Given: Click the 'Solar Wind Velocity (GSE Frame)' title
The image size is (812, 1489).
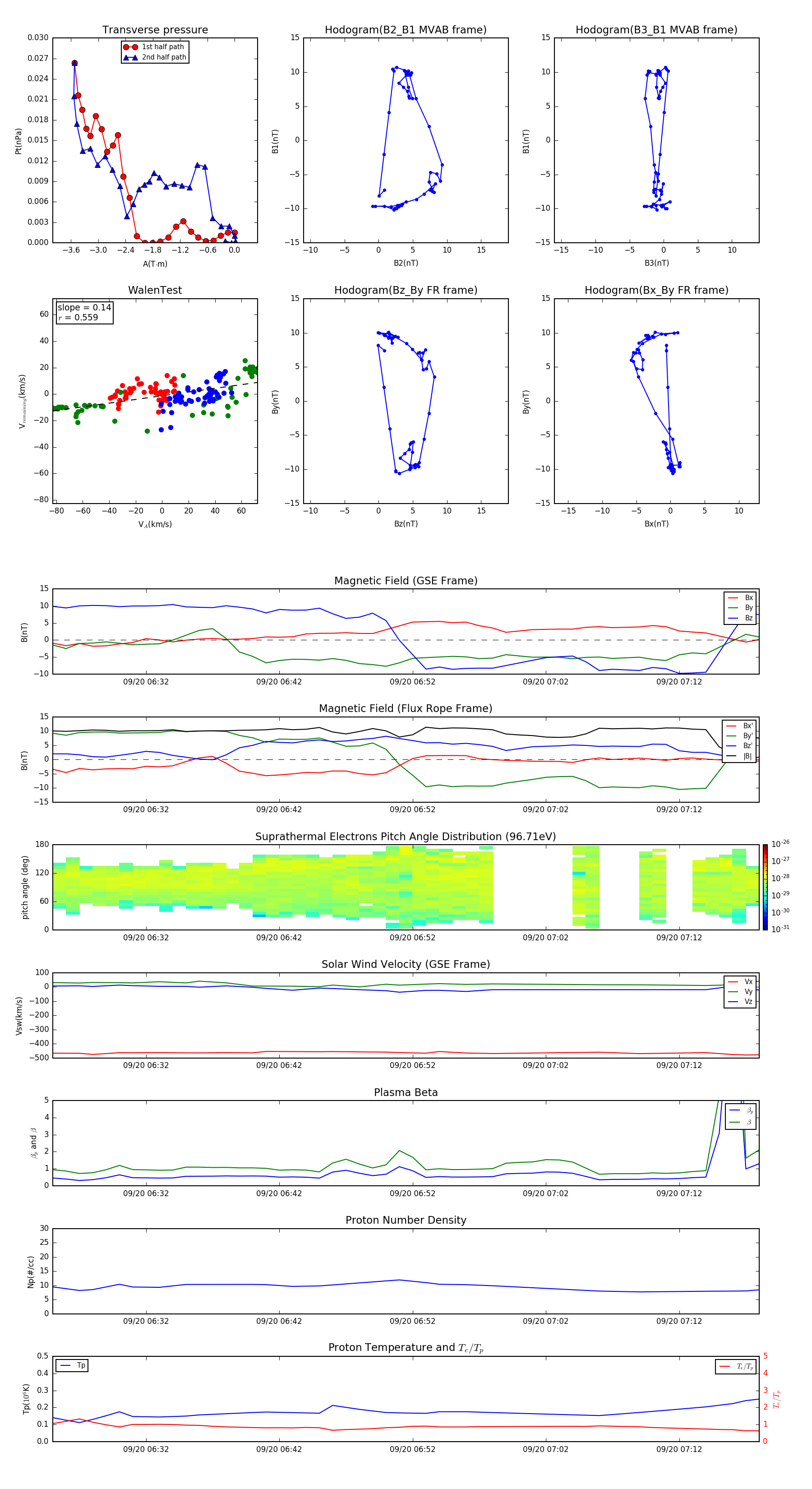Looking at the screenshot, I should 406,965.
